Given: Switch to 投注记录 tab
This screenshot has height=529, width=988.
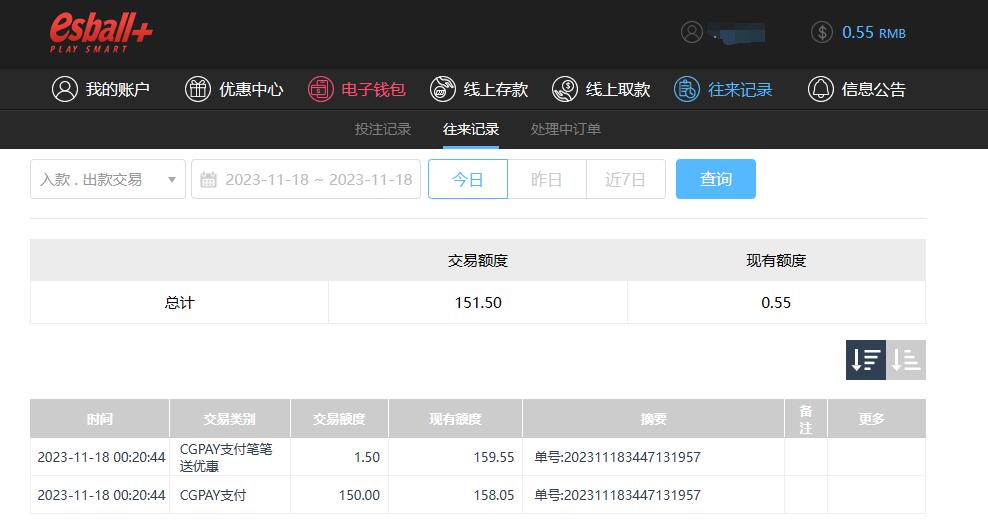Looking at the screenshot, I should 382,129.
